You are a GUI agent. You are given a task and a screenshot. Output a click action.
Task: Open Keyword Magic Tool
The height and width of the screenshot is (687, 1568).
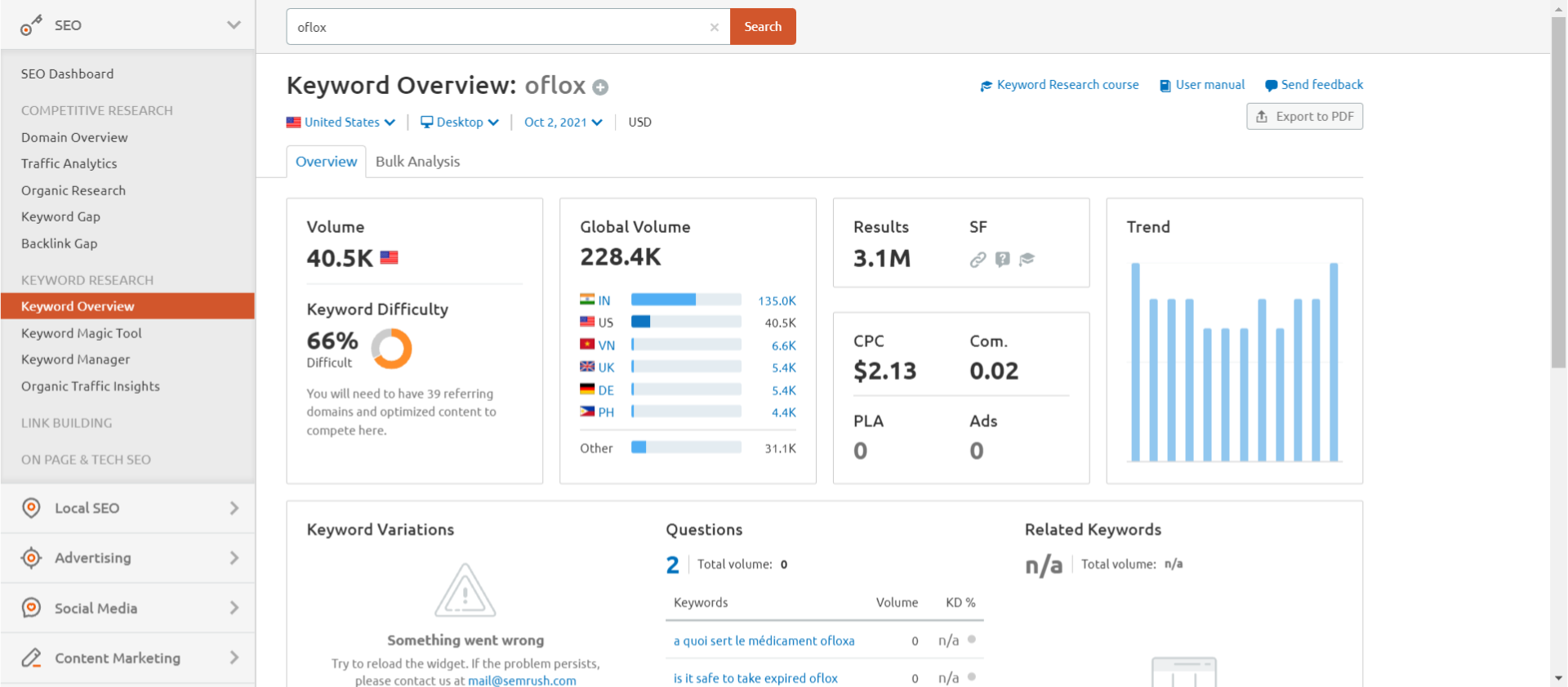click(82, 333)
